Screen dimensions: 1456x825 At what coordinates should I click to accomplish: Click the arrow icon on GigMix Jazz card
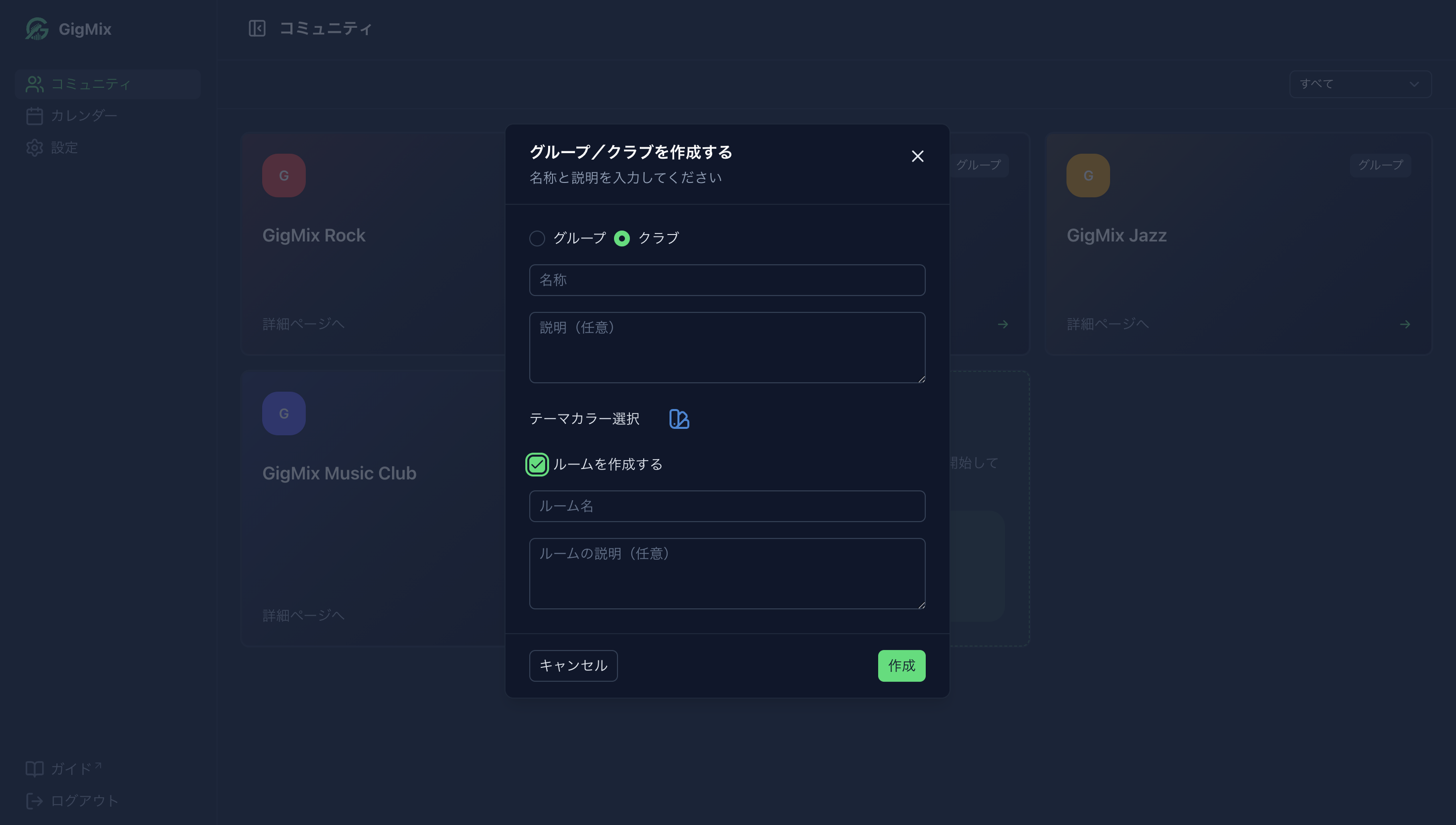[1405, 324]
